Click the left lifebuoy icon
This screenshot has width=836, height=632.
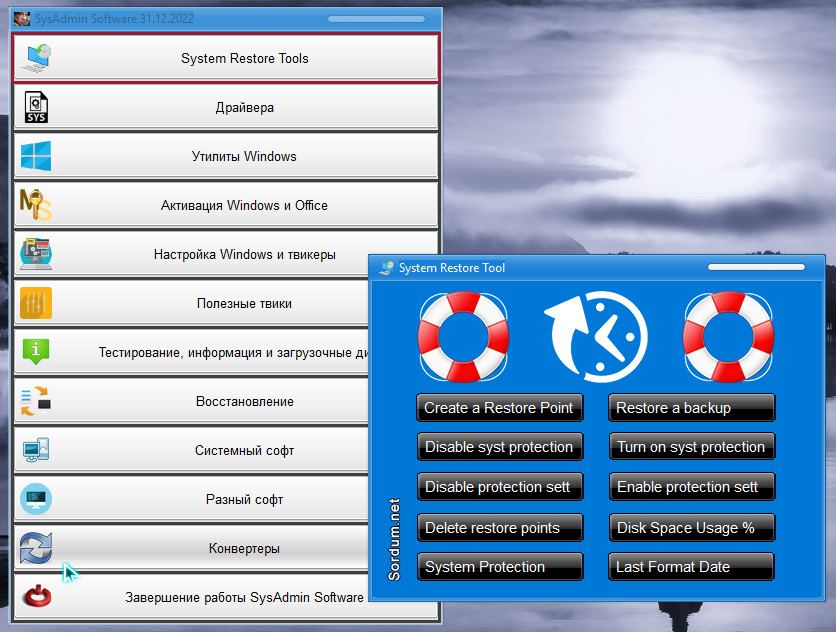pos(463,337)
